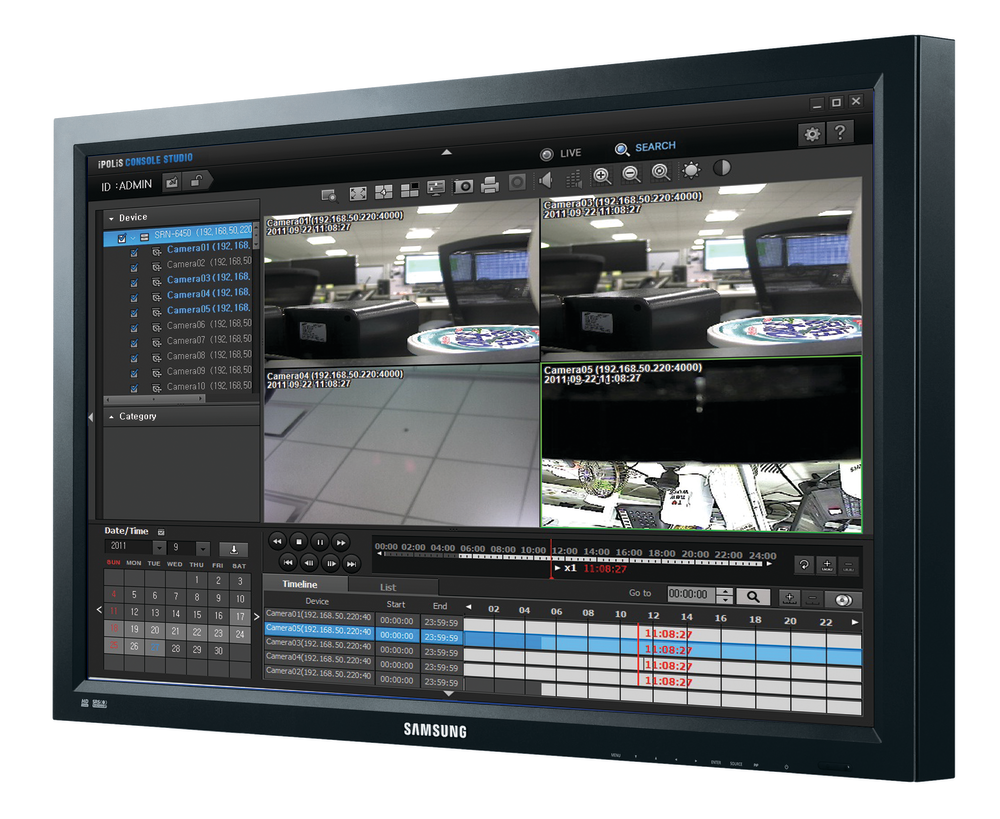Switch to LIVE mode
This screenshot has height=819, width=1000.
(560, 153)
